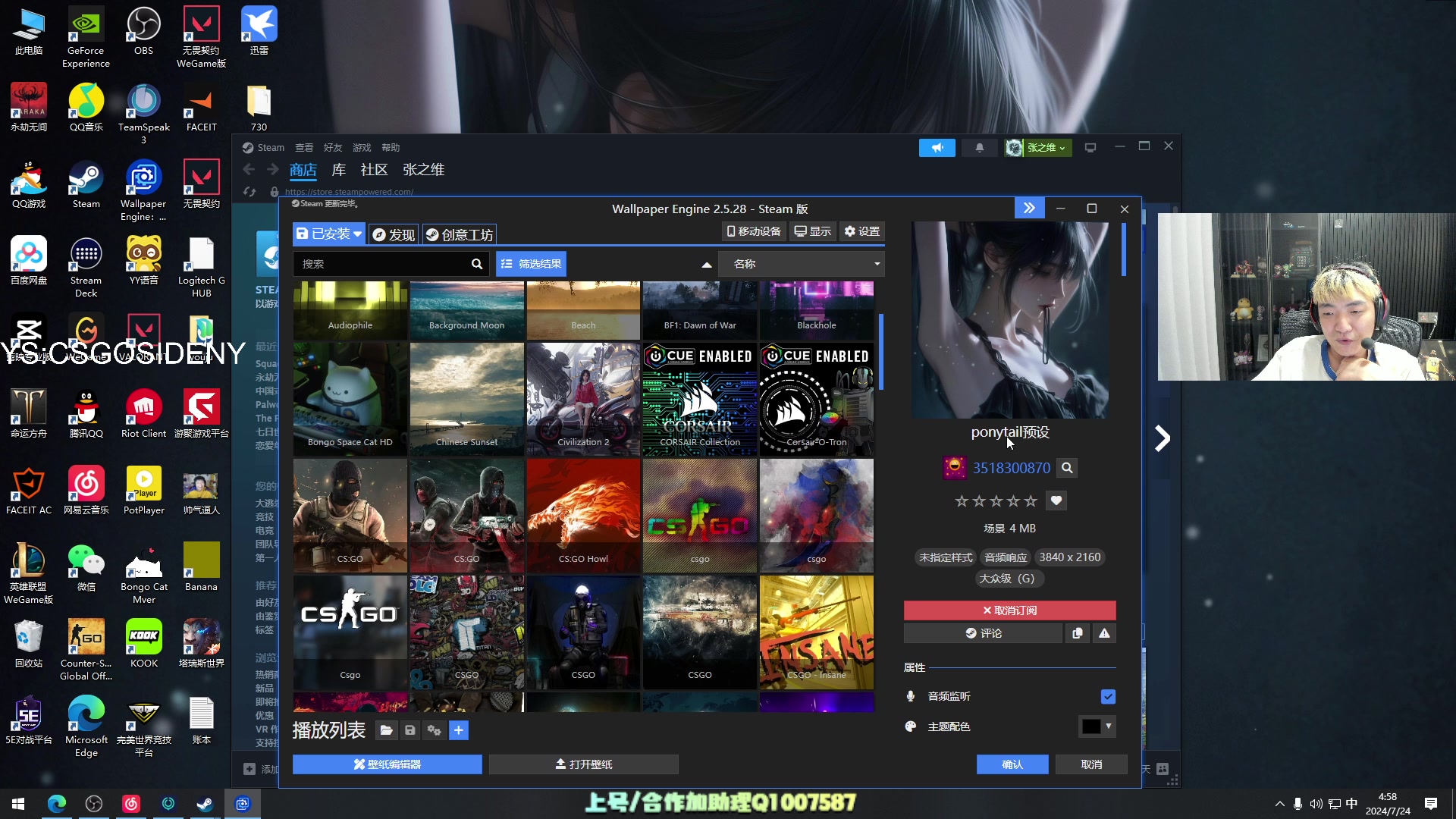Image resolution: width=1456 pixels, height=819 pixels.
Task: Show hidden tray icons chevron
Action: (1280, 804)
